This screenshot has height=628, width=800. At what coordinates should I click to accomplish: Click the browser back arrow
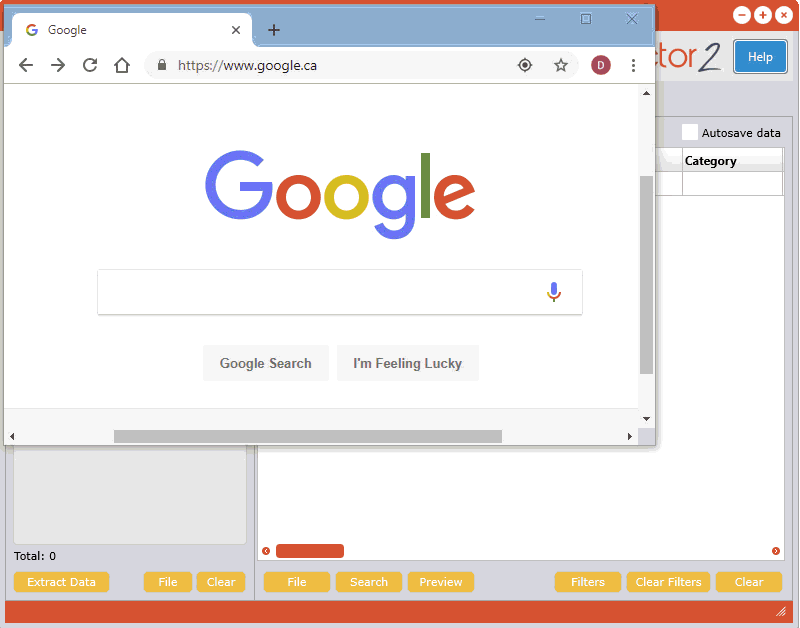[x=26, y=65]
